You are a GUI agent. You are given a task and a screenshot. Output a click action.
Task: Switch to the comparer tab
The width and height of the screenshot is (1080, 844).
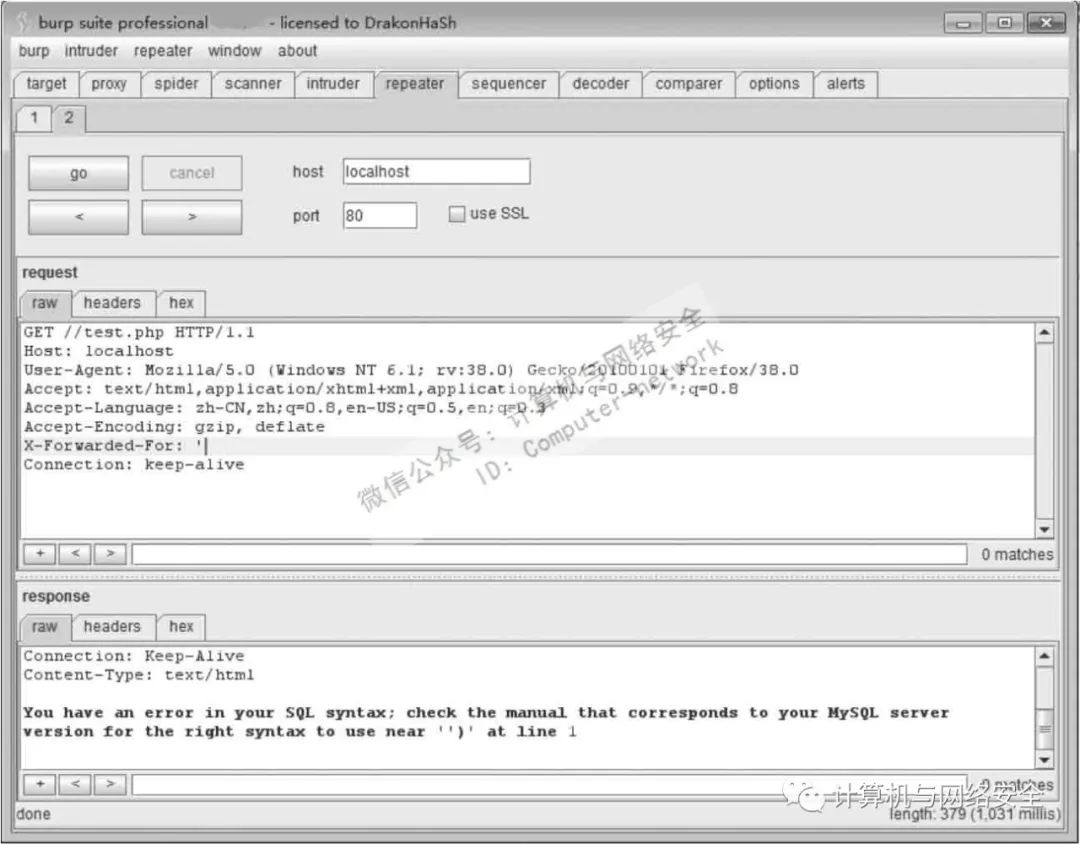tap(689, 84)
